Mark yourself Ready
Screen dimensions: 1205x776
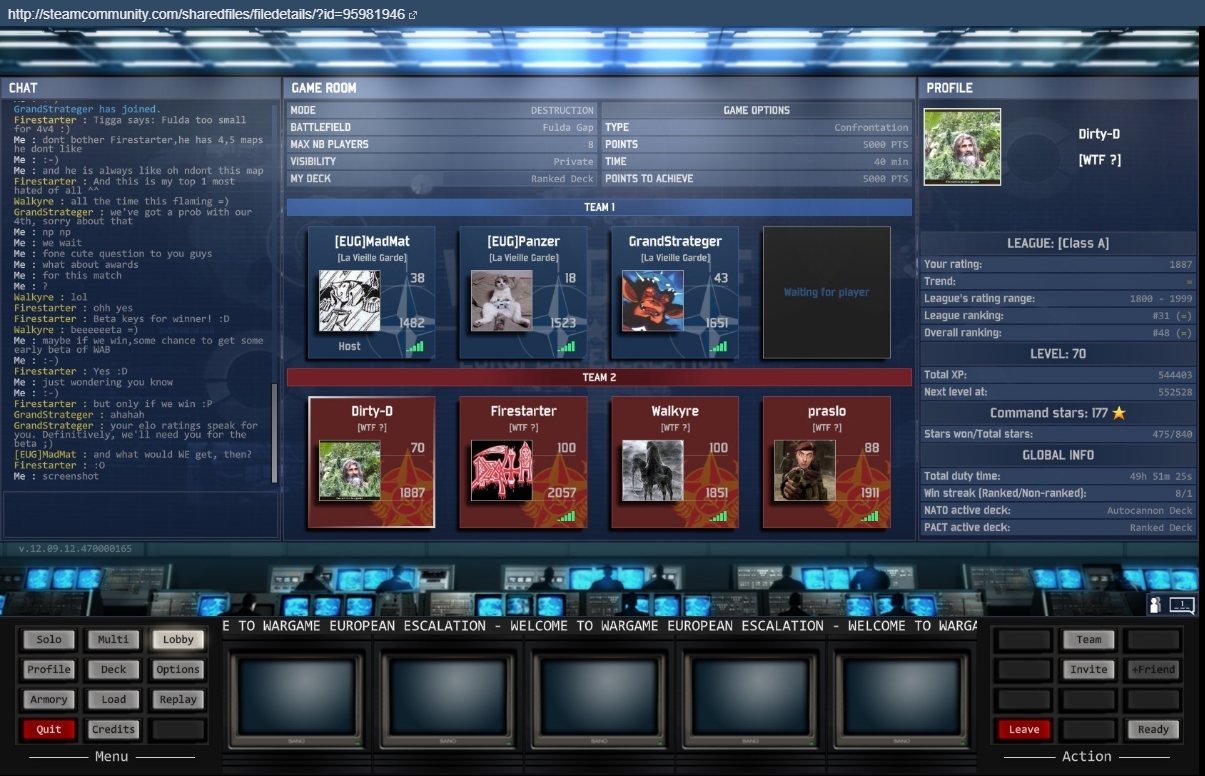(1153, 729)
